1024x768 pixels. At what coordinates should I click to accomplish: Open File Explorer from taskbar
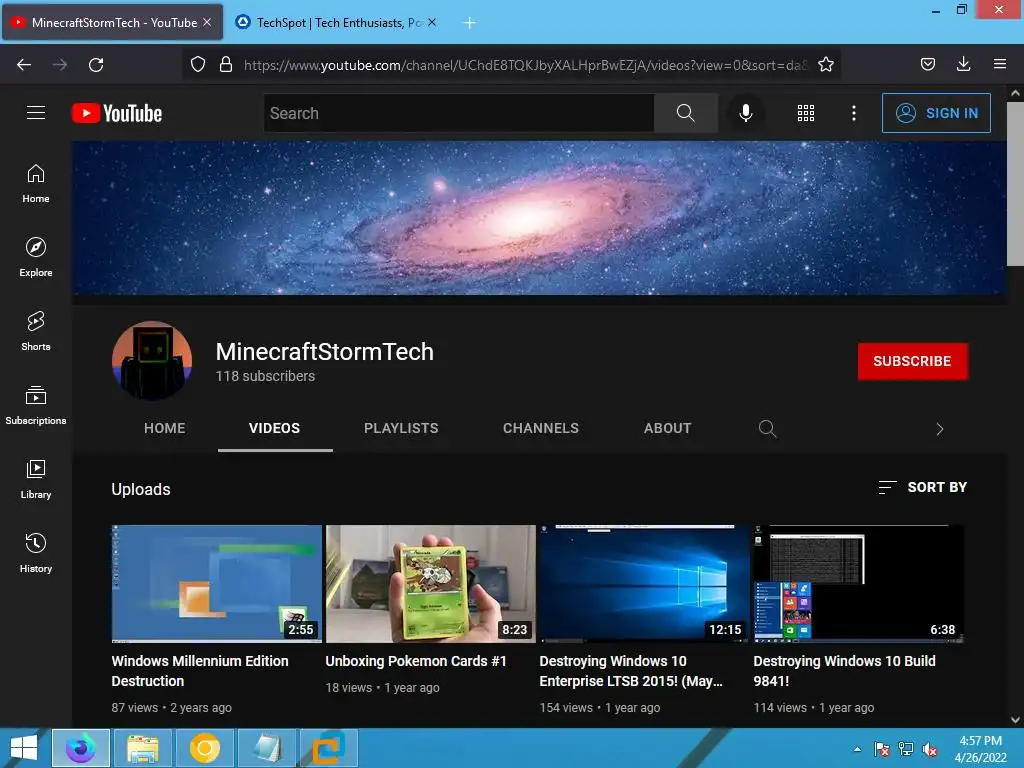pos(142,748)
